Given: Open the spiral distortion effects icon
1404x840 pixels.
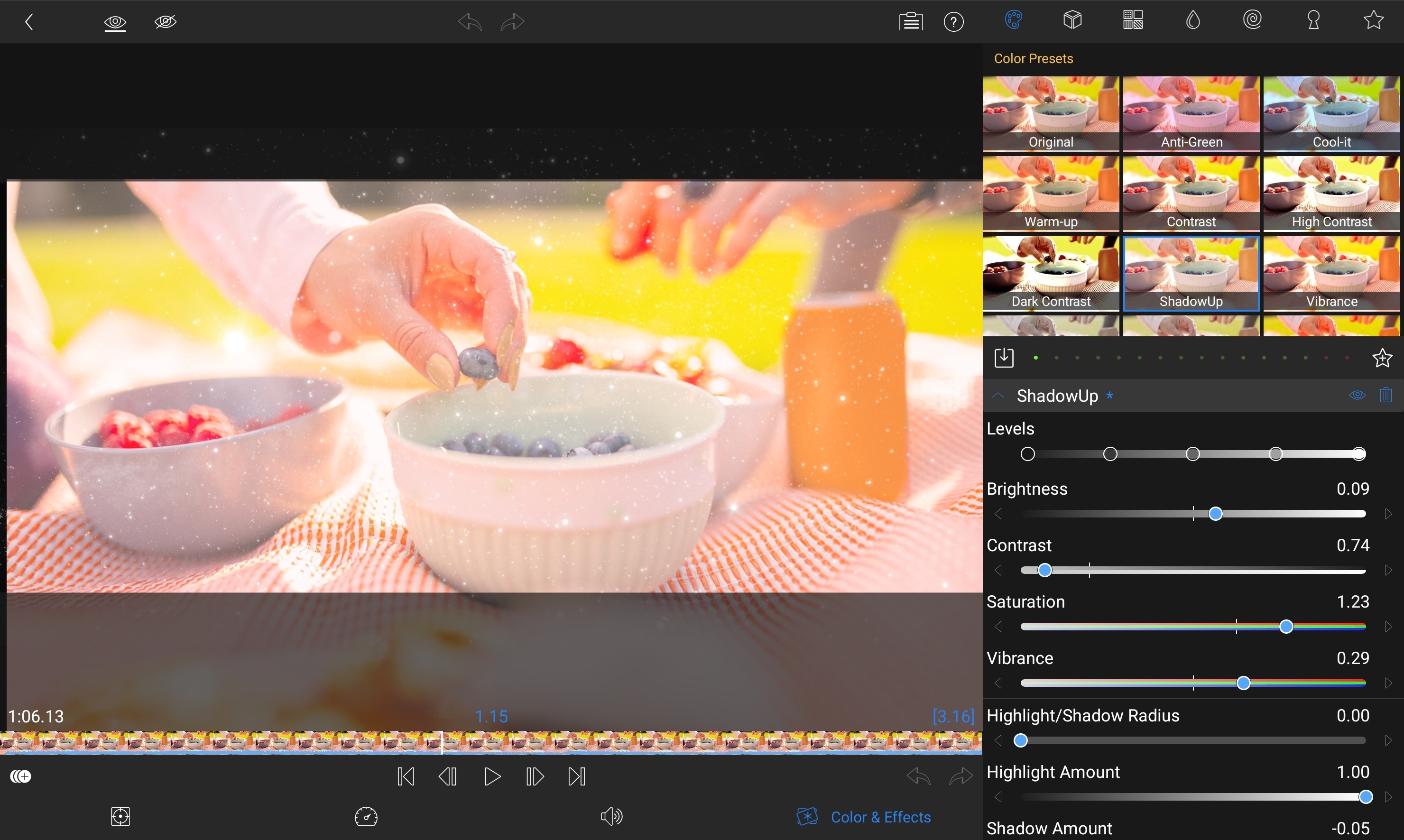Looking at the screenshot, I should 1252,20.
